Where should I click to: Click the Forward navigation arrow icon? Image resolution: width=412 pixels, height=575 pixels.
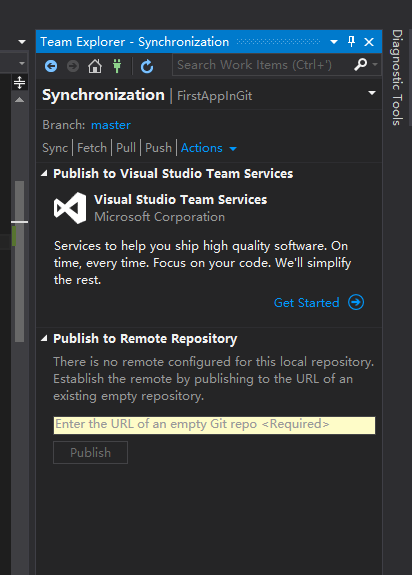73,66
